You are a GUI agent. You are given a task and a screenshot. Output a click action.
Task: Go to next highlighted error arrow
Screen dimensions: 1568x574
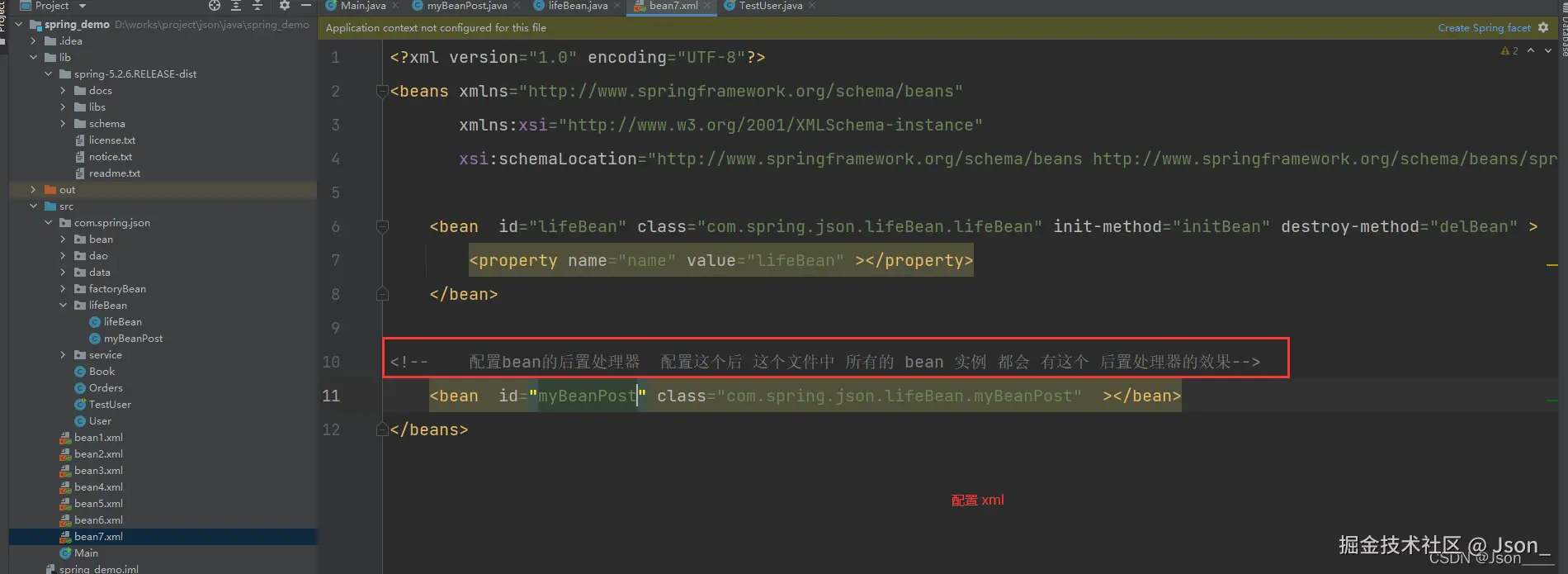[1548, 51]
